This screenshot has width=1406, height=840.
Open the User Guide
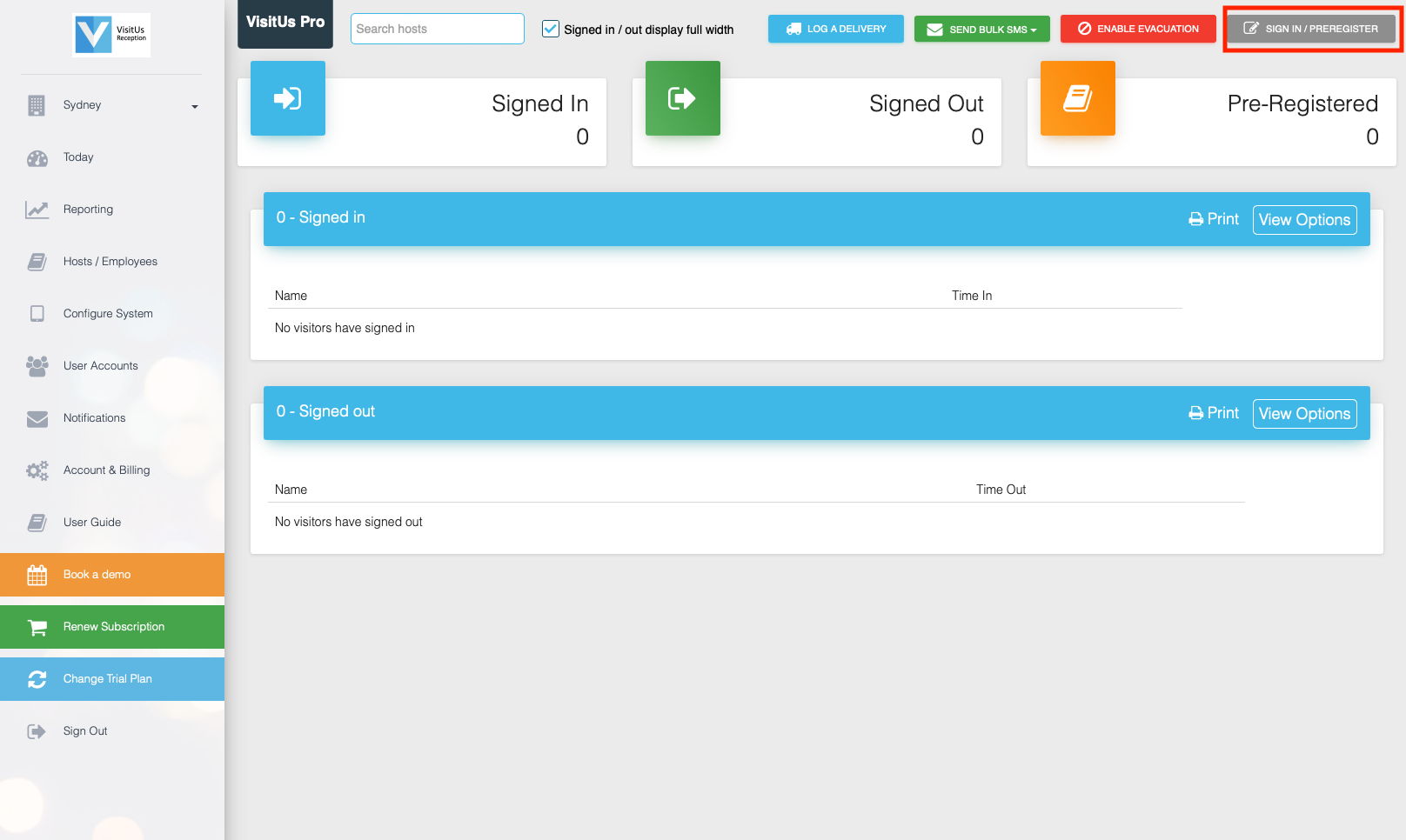click(92, 523)
